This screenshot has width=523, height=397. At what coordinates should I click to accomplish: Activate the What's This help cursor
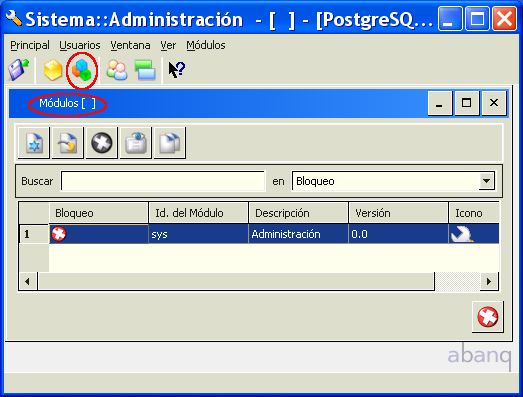[x=177, y=70]
